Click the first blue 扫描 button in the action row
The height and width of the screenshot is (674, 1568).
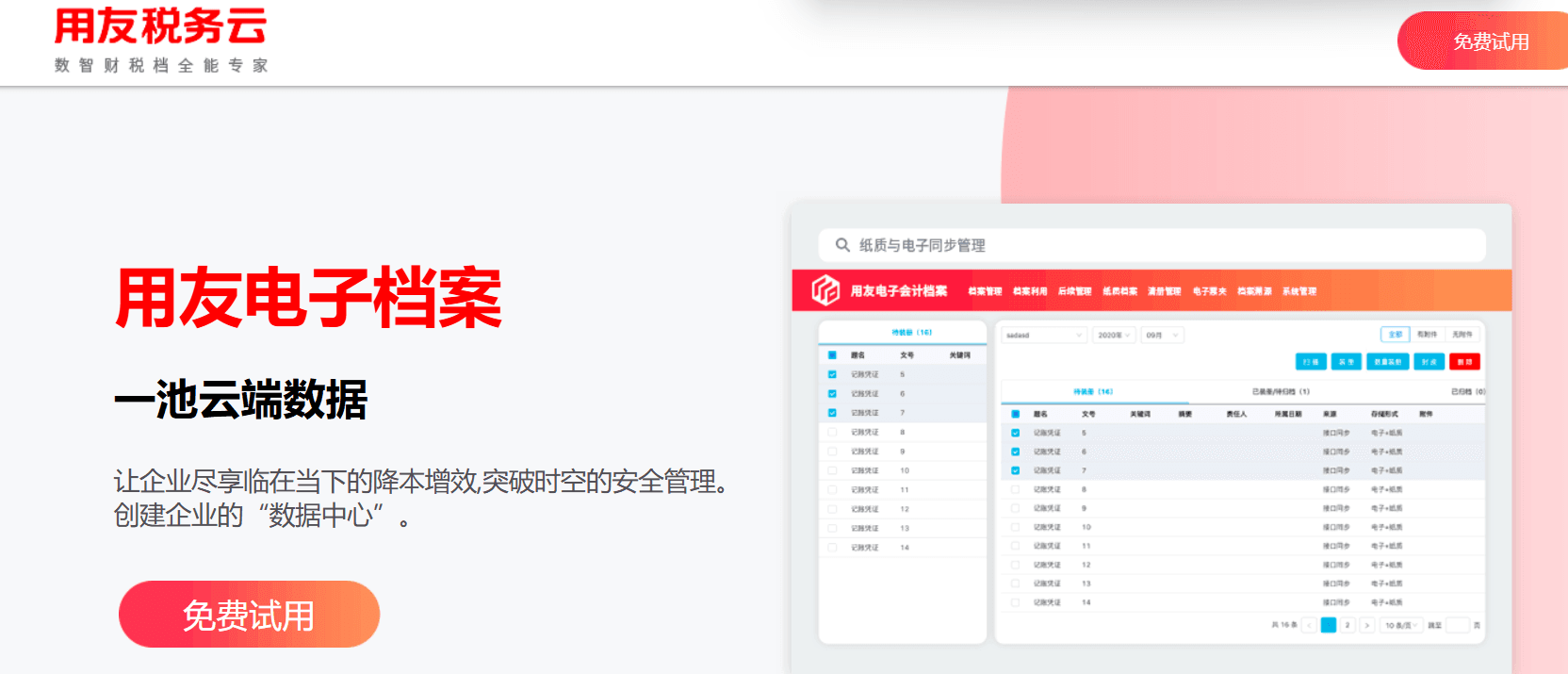point(1311,362)
